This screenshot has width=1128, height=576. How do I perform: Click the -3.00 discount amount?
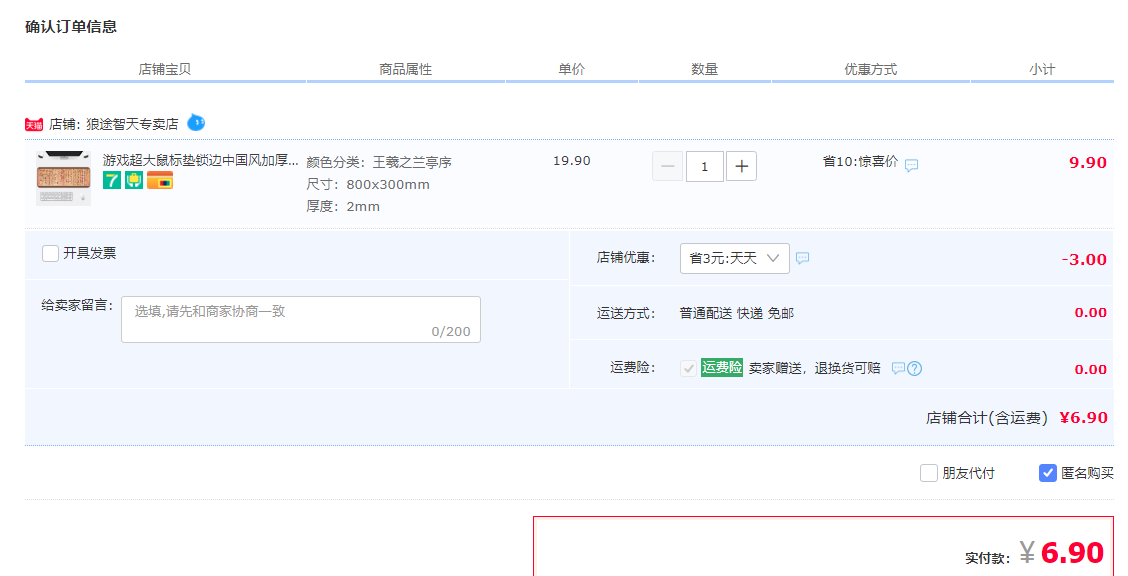pyautogui.click(x=1084, y=260)
